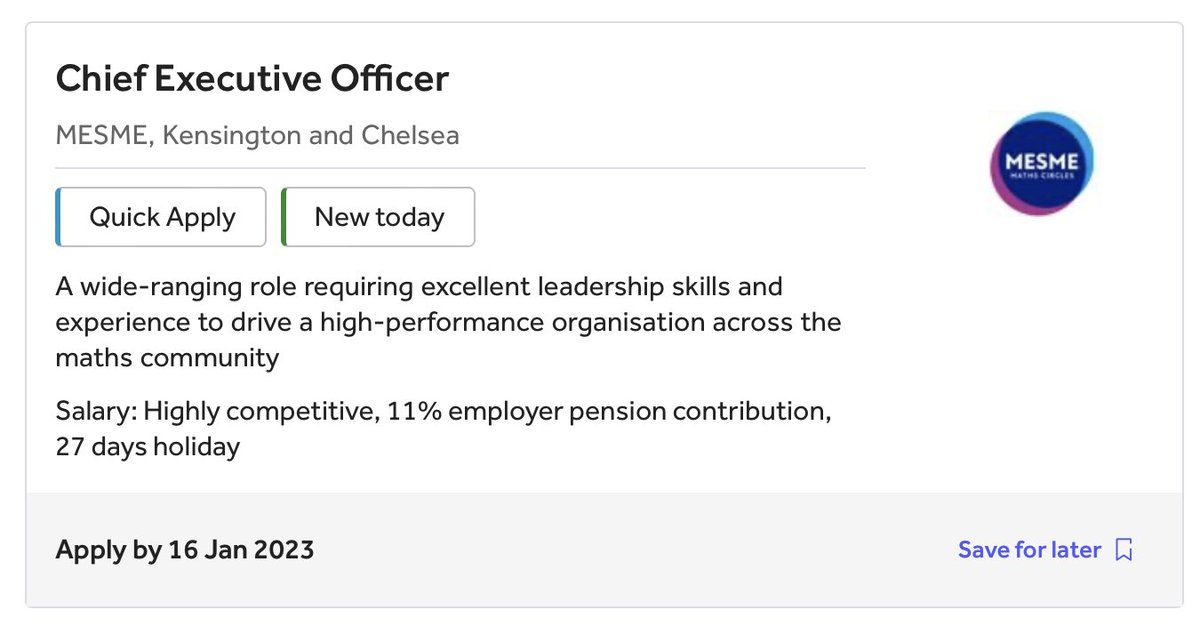Viewport: 1200px width, 626px height.
Task: Select the Quick Apply badge
Action: click(x=162, y=217)
